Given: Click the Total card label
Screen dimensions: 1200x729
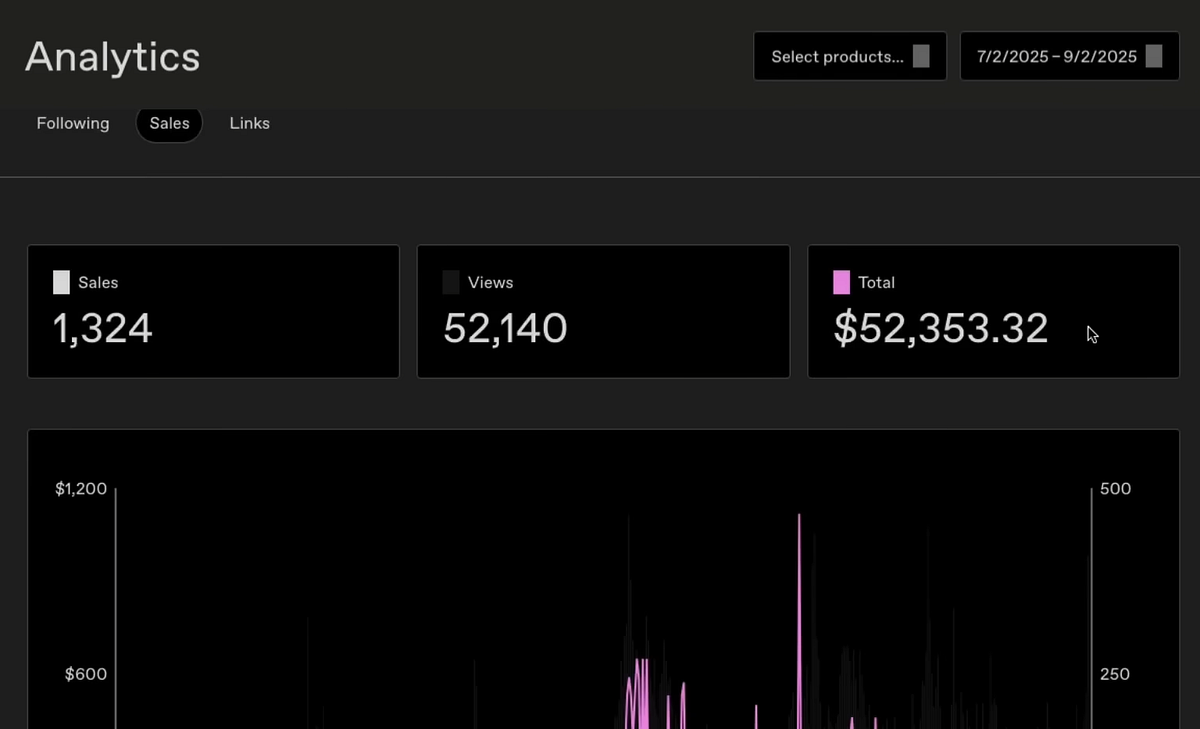Looking at the screenshot, I should pyautogui.click(x=876, y=283).
